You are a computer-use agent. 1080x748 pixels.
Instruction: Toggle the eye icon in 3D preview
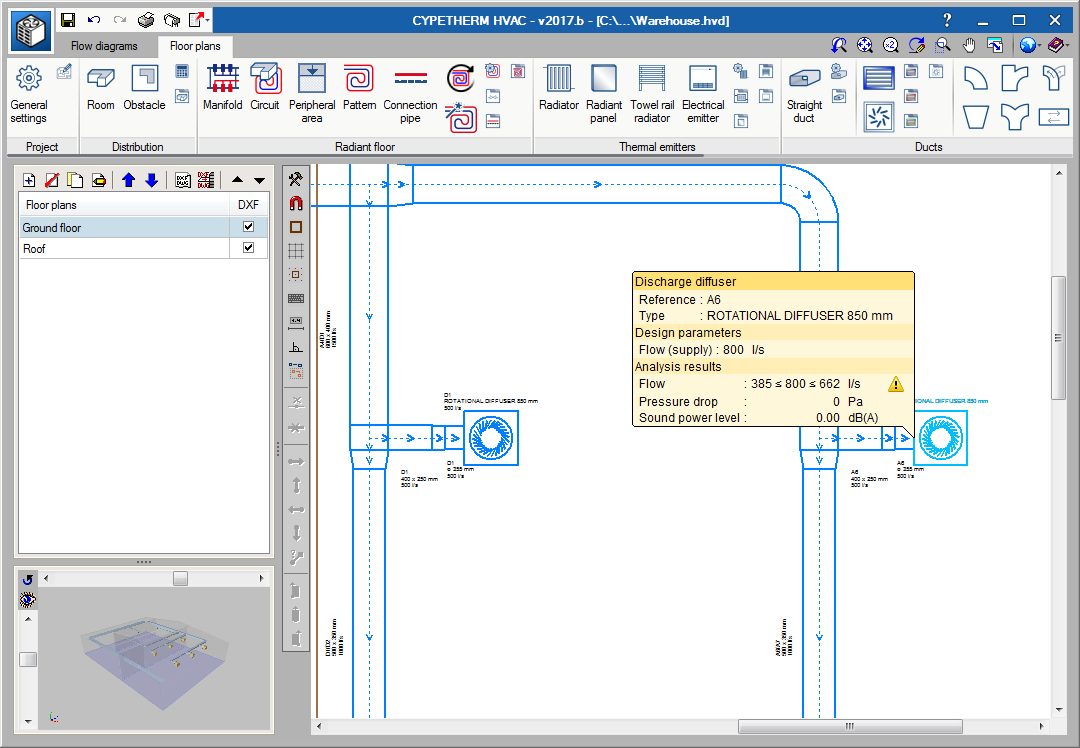(28, 600)
